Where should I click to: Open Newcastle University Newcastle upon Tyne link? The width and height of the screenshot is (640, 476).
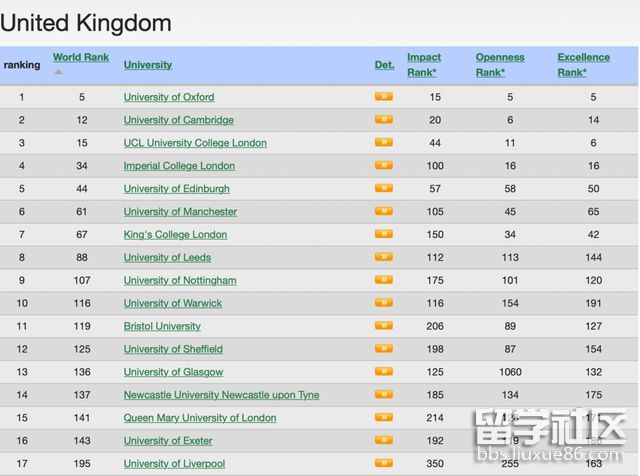(x=222, y=395)
